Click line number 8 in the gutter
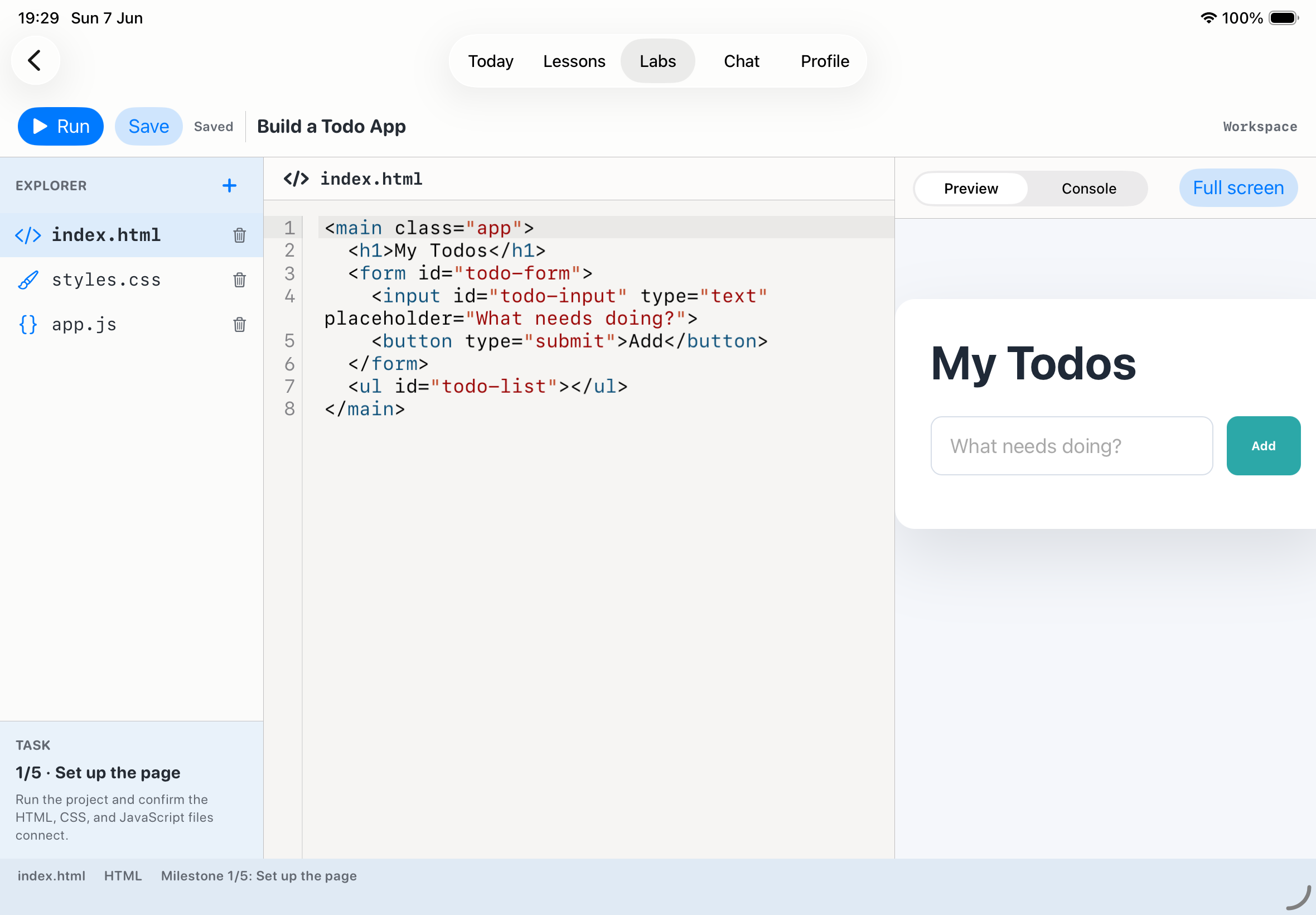The height and width of the screenshot is (915, 1316). (289, 409)
